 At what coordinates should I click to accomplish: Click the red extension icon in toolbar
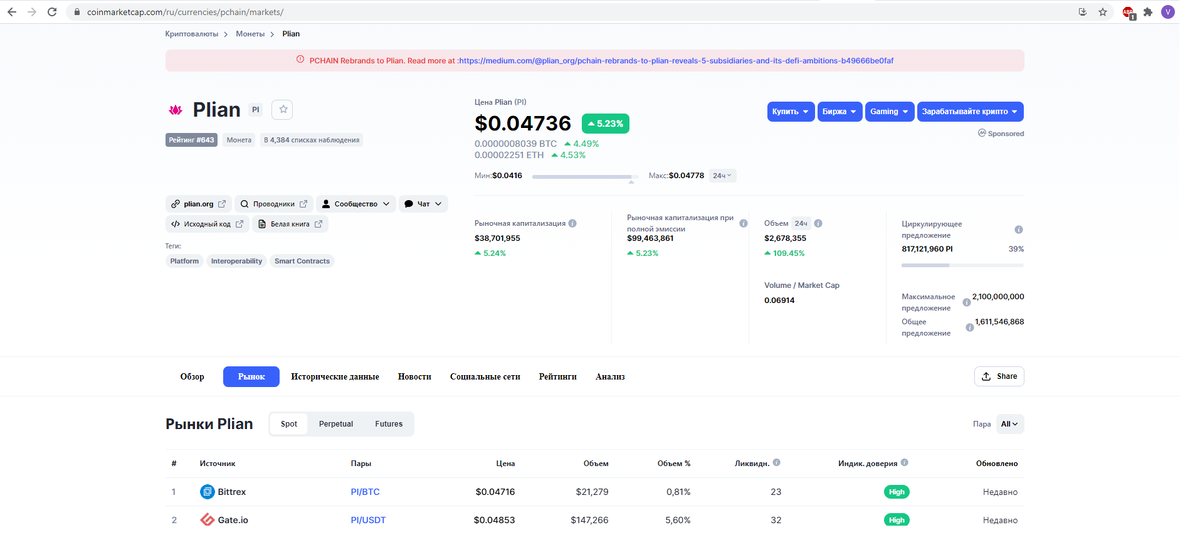(1129, 13)
